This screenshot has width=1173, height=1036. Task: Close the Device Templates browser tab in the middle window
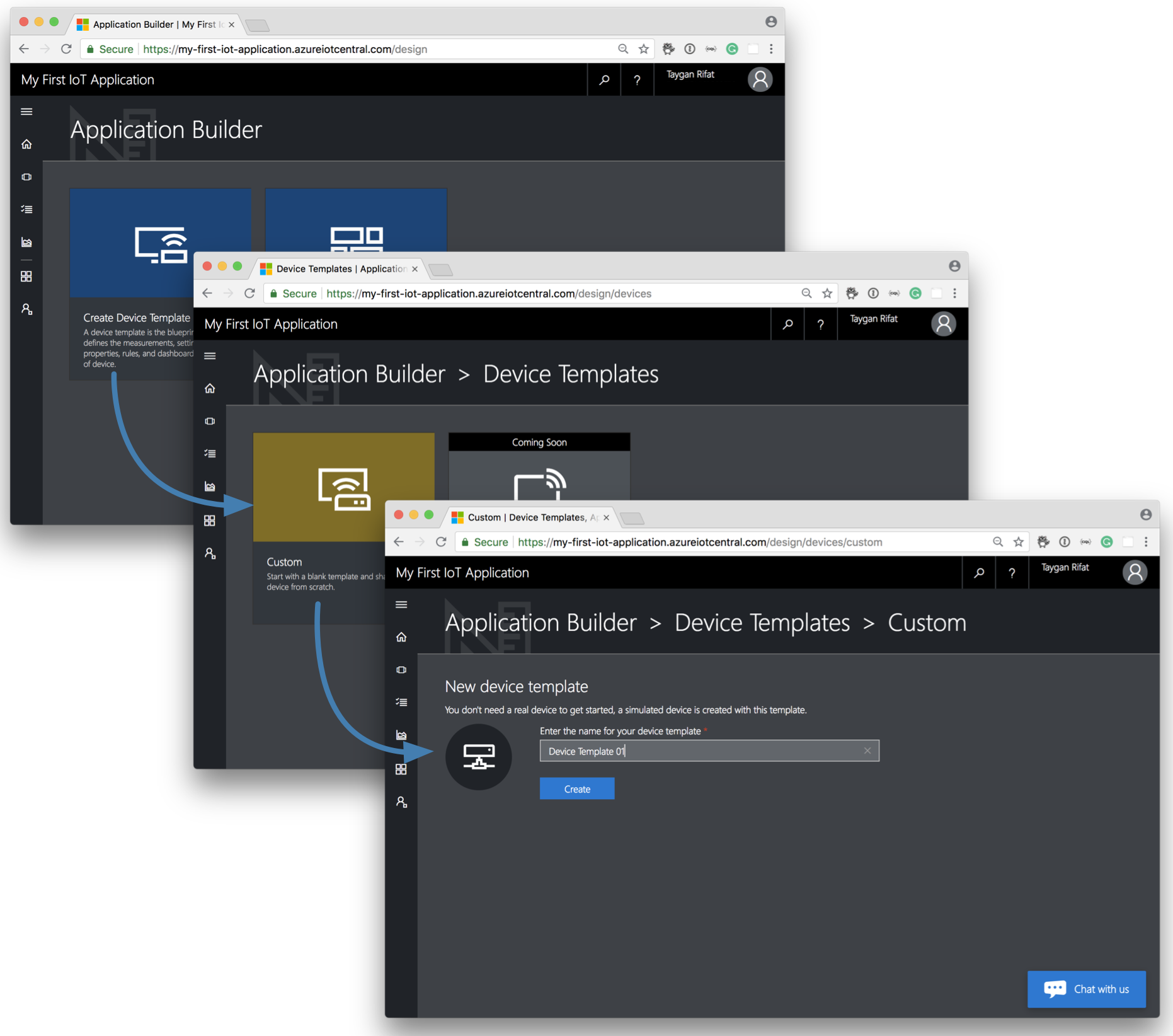pyautogui.click(x=415, y=269)
